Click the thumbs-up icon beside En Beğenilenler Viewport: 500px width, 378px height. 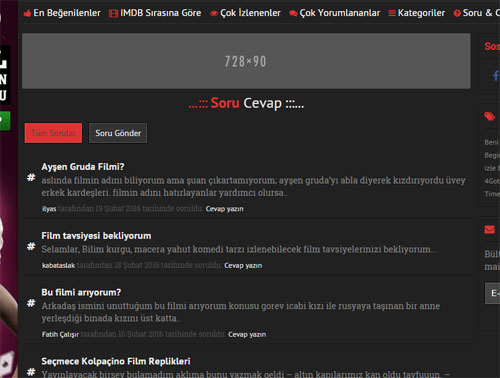click(27, 13)
